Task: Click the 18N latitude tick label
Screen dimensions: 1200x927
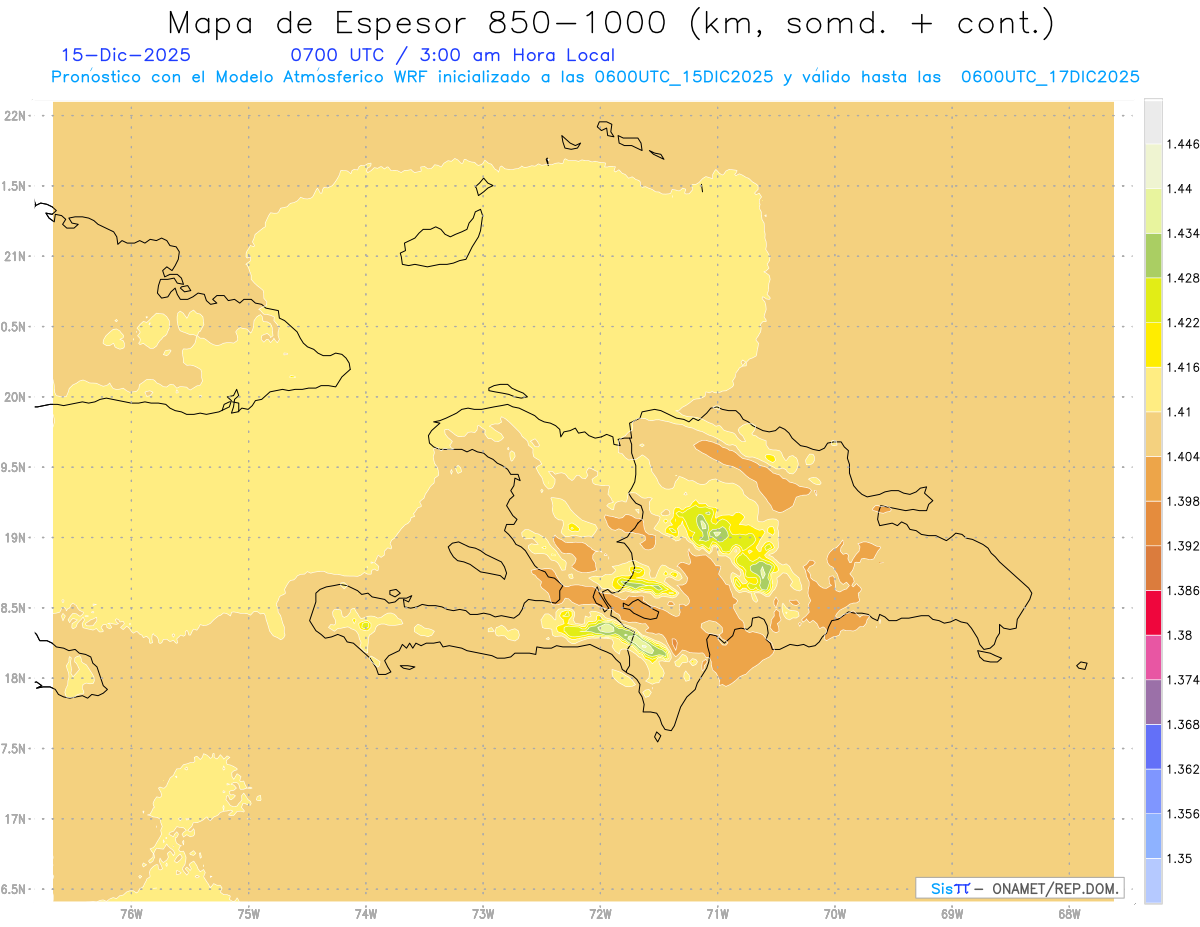Action: point(16,679)
